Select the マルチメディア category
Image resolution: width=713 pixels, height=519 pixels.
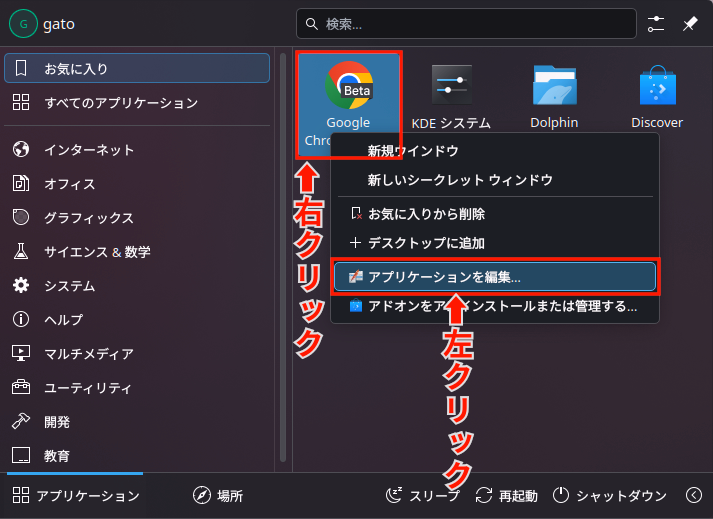tap(137, 353)
